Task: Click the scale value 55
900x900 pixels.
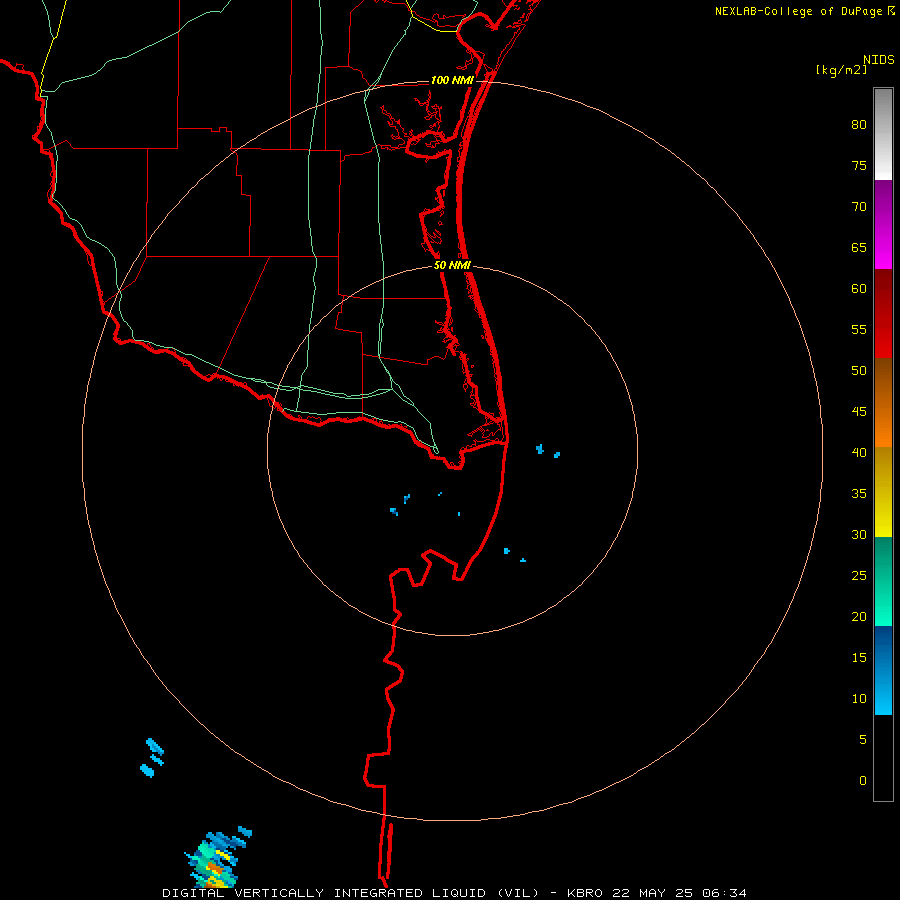Action: click(x=859, y=329)
